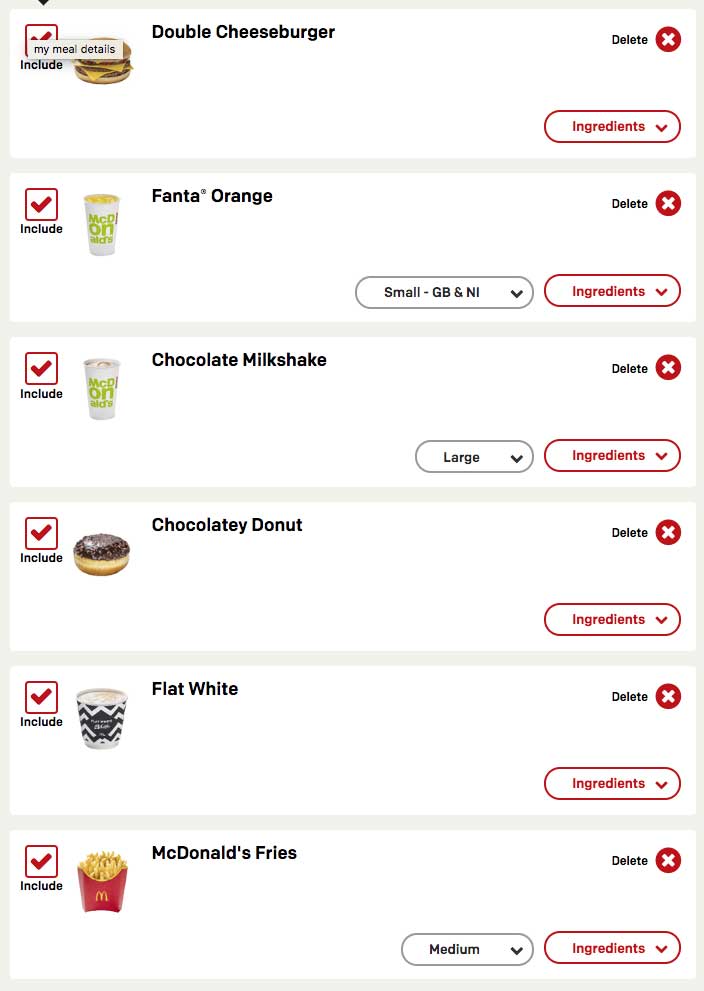The height and width of the screenshot is (991, 704).
Task: Toggle Include checkbox for Chocolatey Donut
Action: point(41,533)
